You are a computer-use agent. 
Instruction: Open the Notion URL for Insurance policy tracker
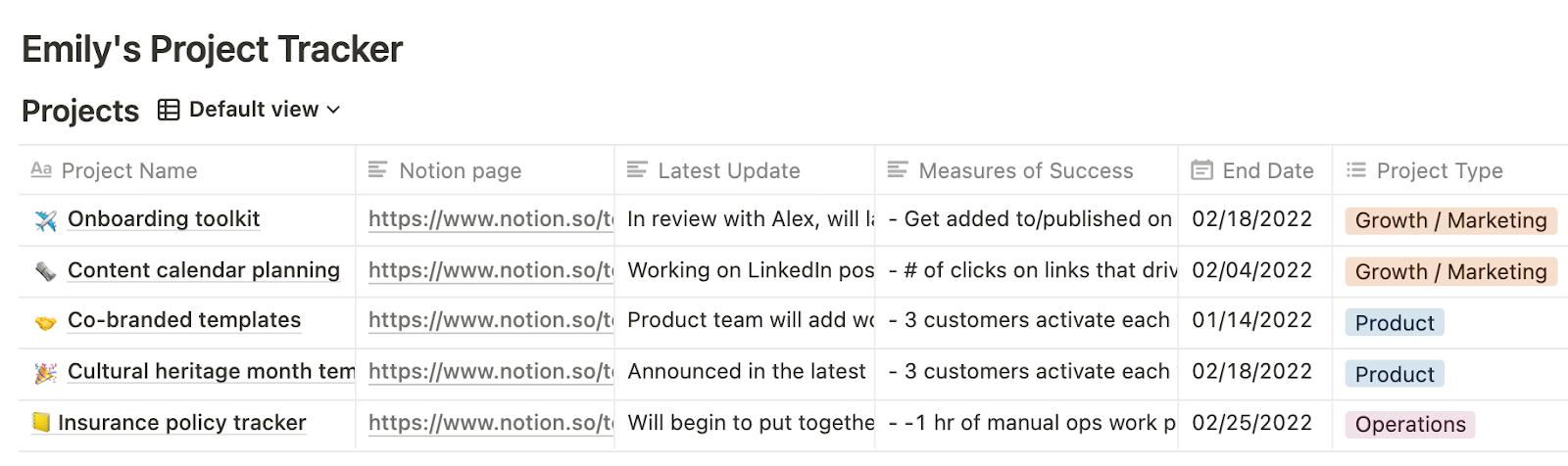click(491, 423)
